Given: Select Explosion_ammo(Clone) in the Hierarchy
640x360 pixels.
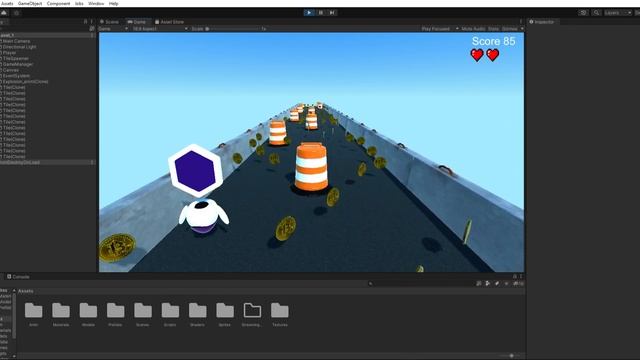Looking at the screenshot, I should (x=25, y=82).
